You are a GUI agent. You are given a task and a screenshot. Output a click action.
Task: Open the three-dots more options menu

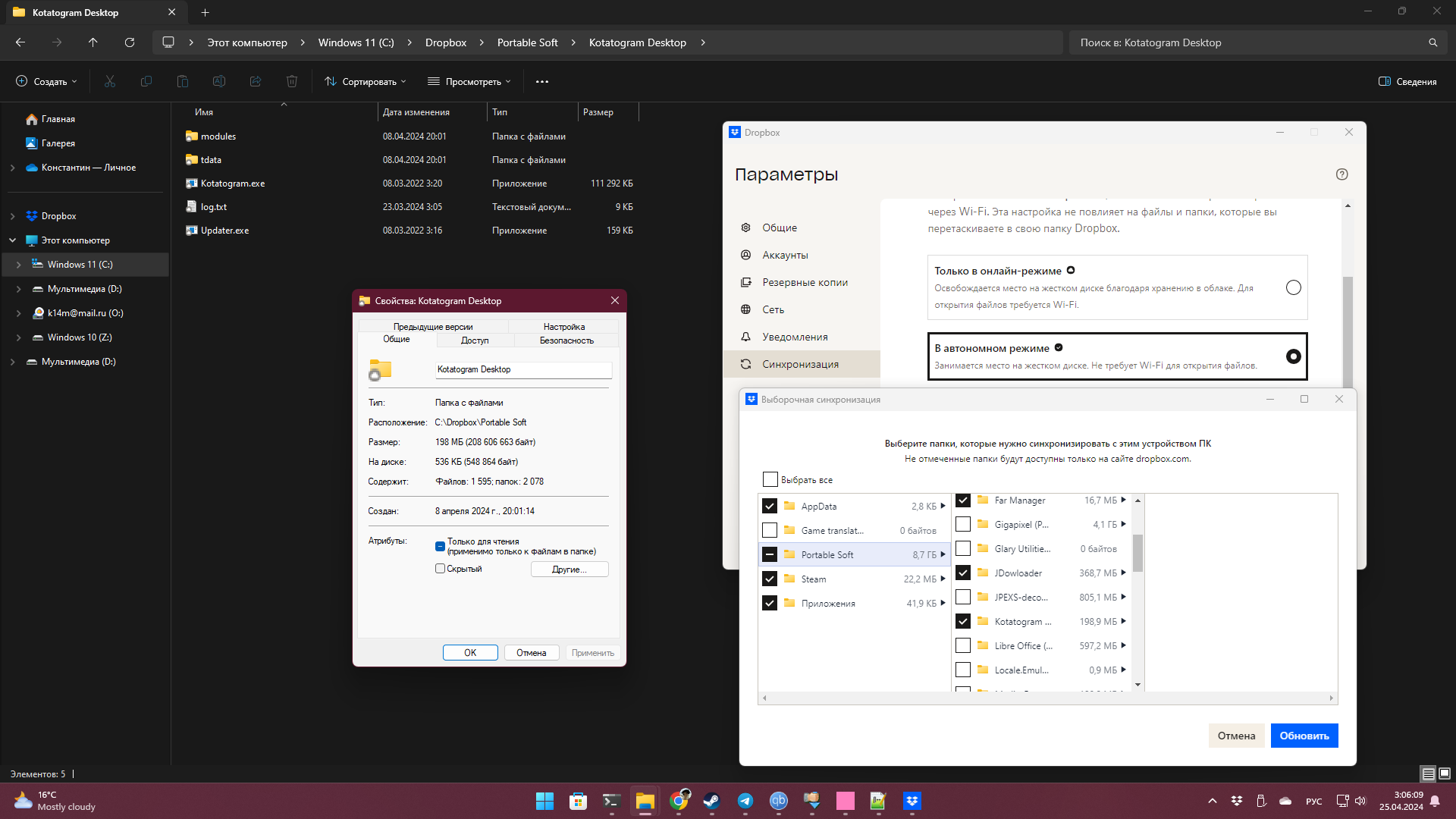[x=542, y=81]
